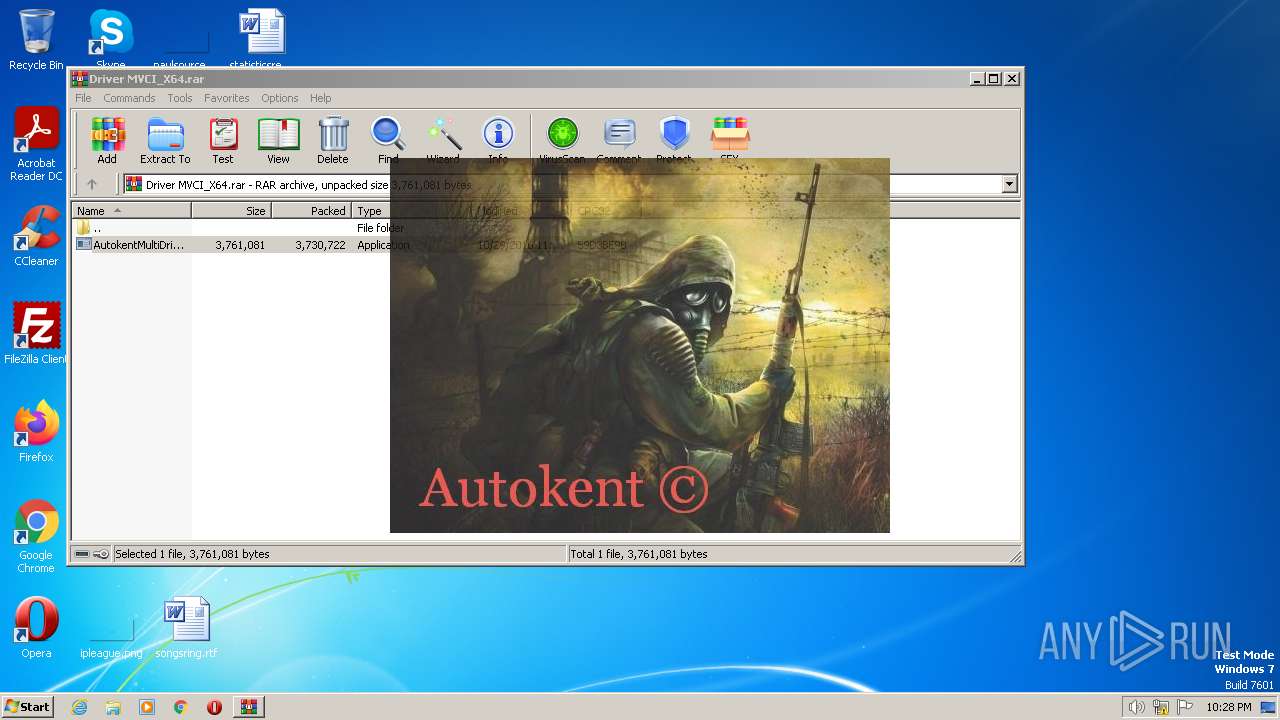Viewport: 1280px width, 720px height.
Task: Open Opera from the taskbar
Action: [x=214, y=707]
